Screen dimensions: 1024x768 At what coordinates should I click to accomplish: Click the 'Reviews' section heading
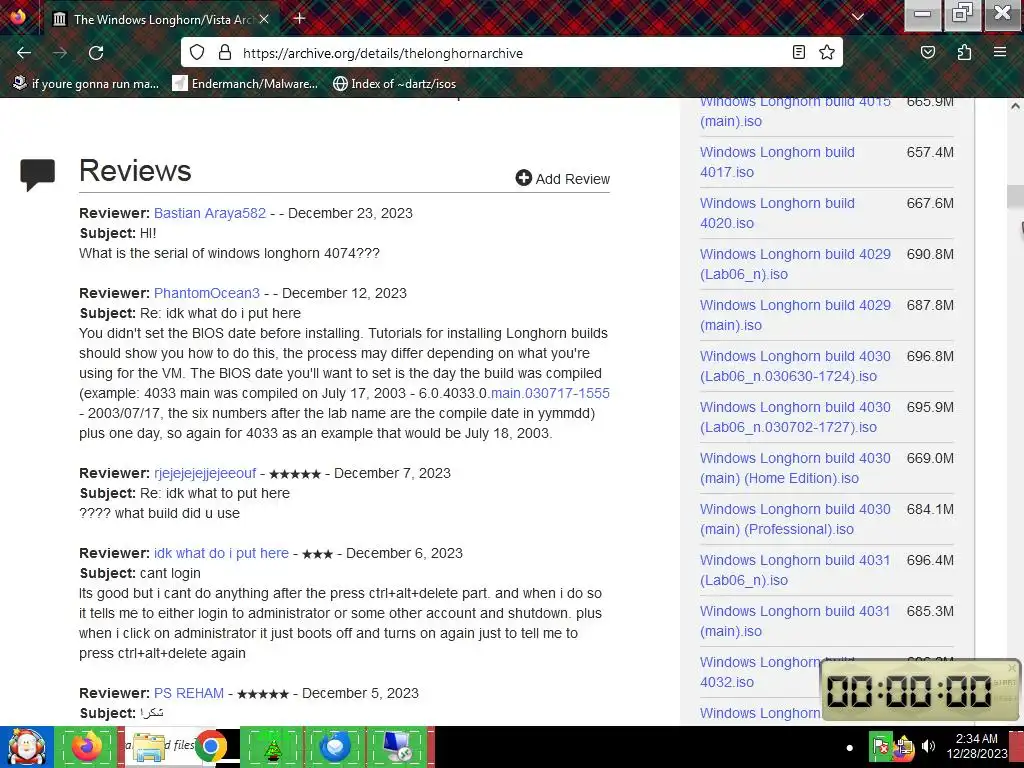(135, 170)
